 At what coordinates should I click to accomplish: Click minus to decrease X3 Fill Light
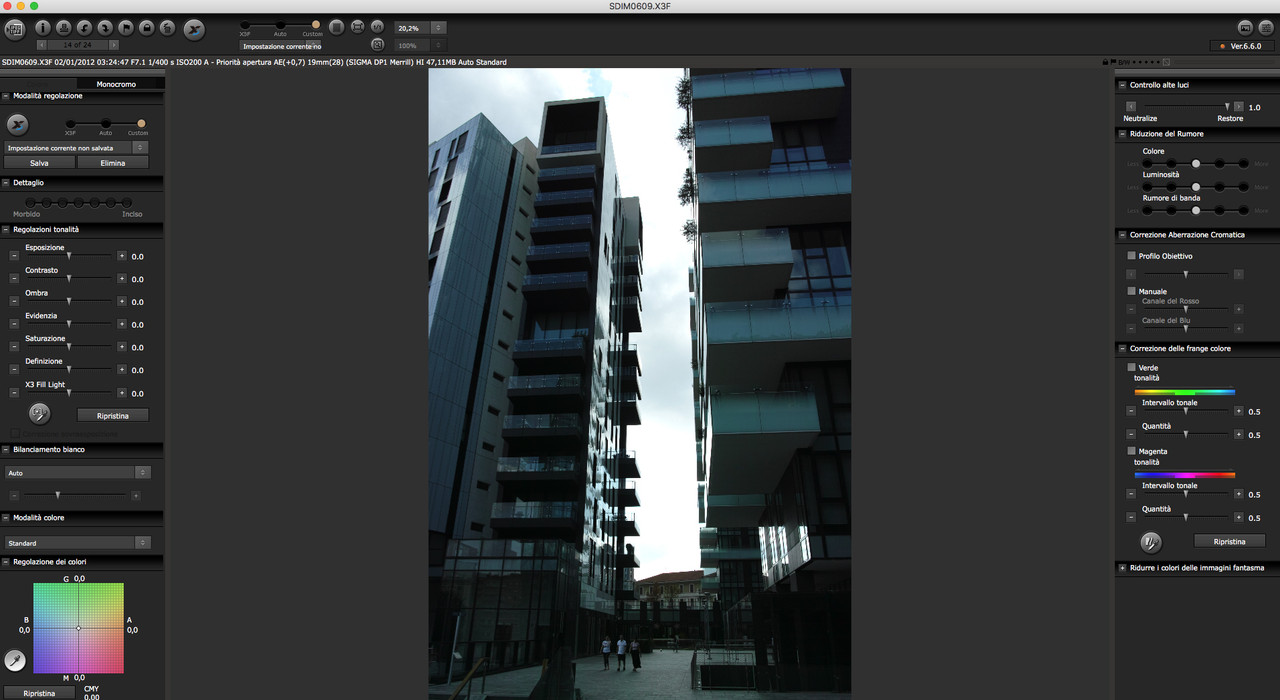pos(14,393)
